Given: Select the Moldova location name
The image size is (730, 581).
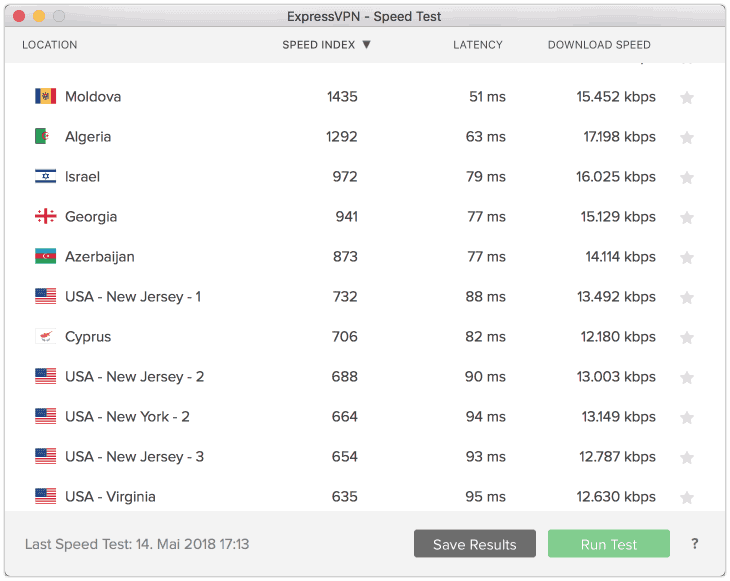Looking at the screenshot, I should tap(93, 96).
